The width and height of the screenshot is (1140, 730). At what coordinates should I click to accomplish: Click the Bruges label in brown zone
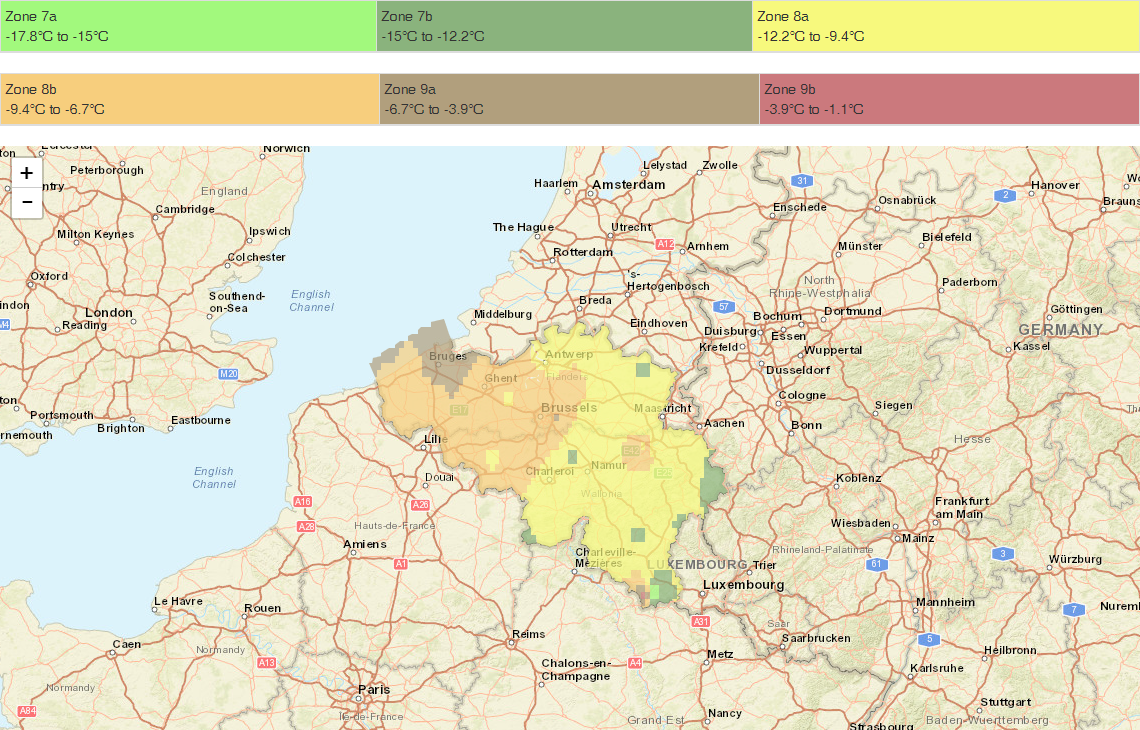click(448, 356)
